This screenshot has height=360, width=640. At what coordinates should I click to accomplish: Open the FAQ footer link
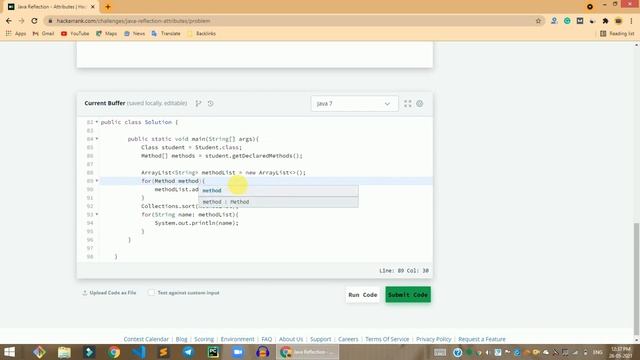267,339
